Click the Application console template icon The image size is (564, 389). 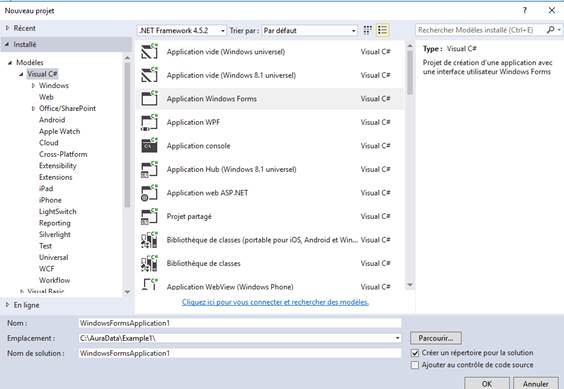pos(149,145)
